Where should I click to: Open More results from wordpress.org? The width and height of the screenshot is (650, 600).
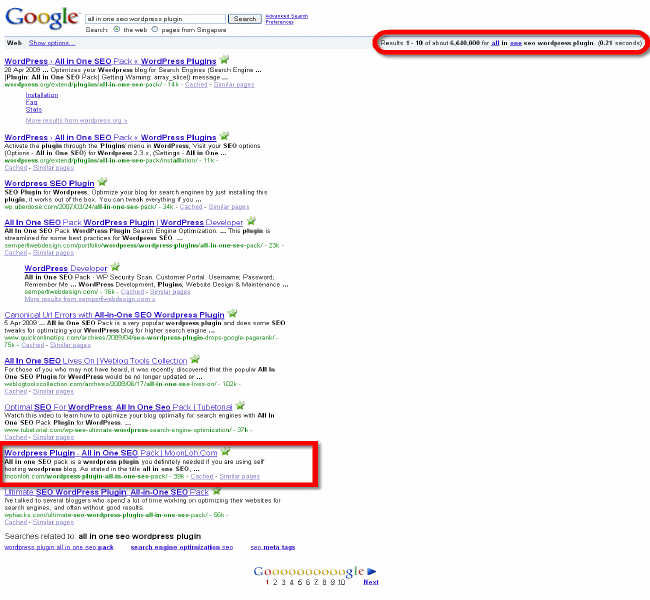pos(76,121)
